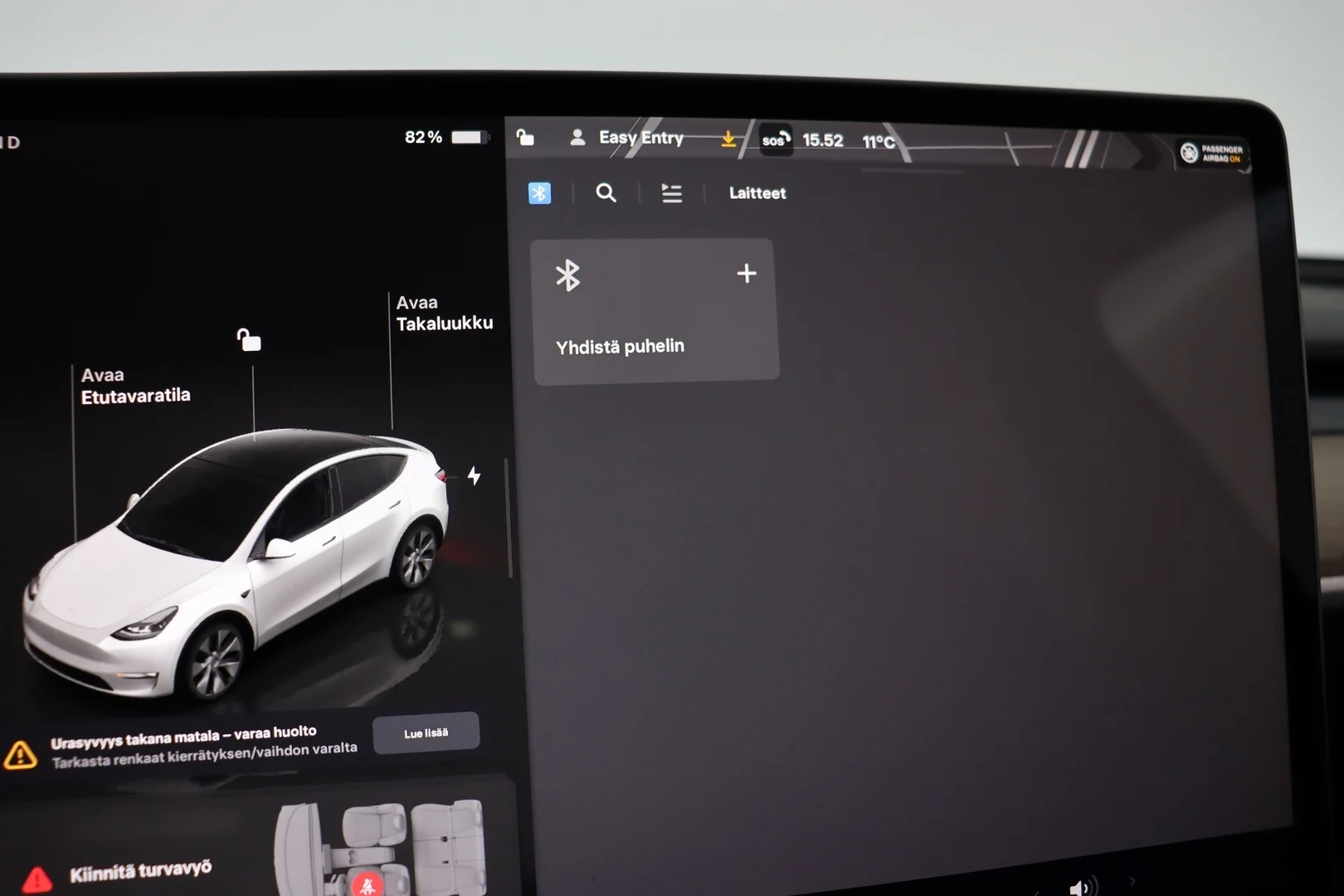This screenshot has width=1344, height=896.
Task: Open the playlist queue icon
Action: pos(671,193)
